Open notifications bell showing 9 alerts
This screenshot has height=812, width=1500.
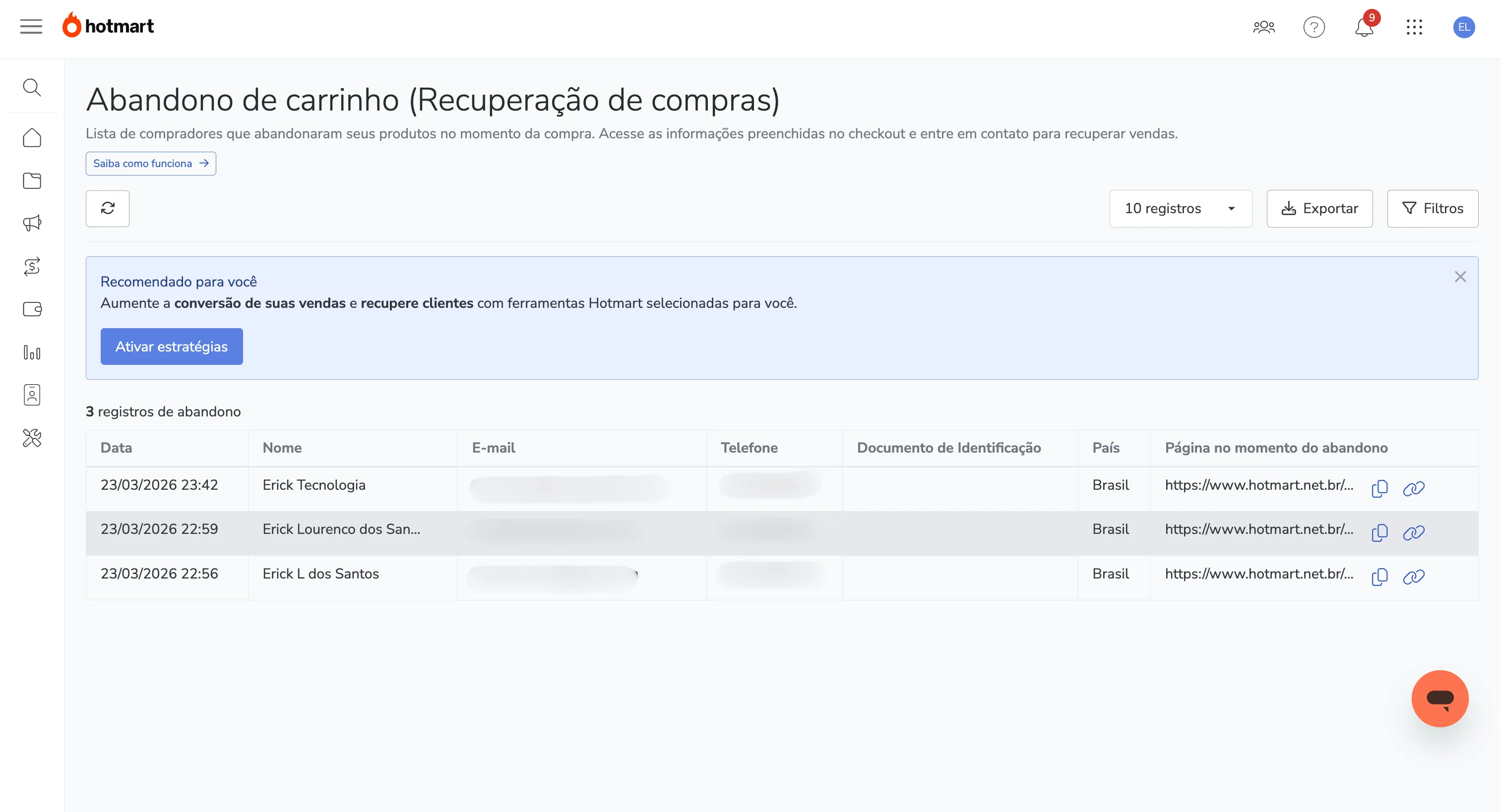click(x=1363, y=27)
